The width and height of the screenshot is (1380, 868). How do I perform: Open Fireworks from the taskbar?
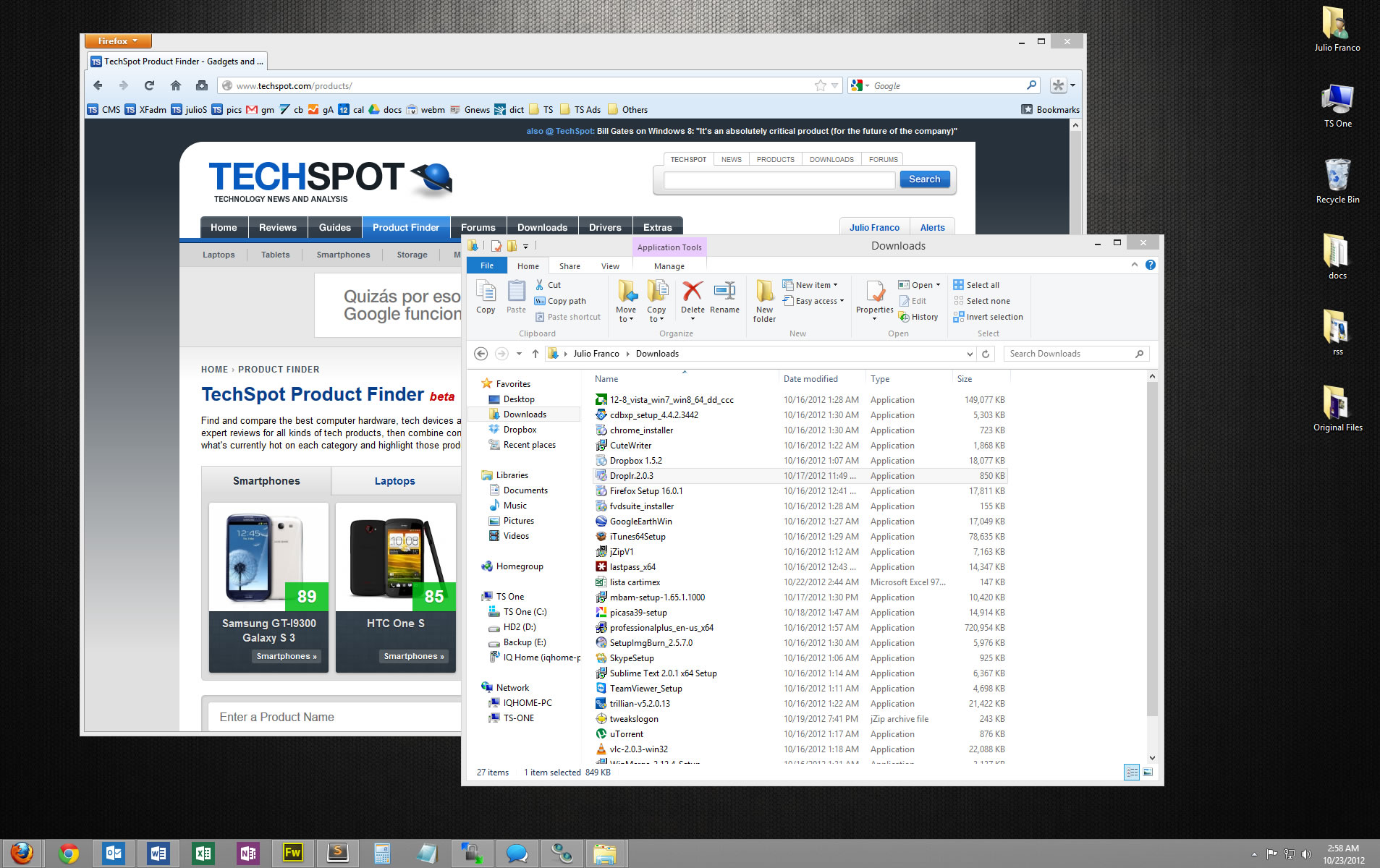[x=293, y=854]
